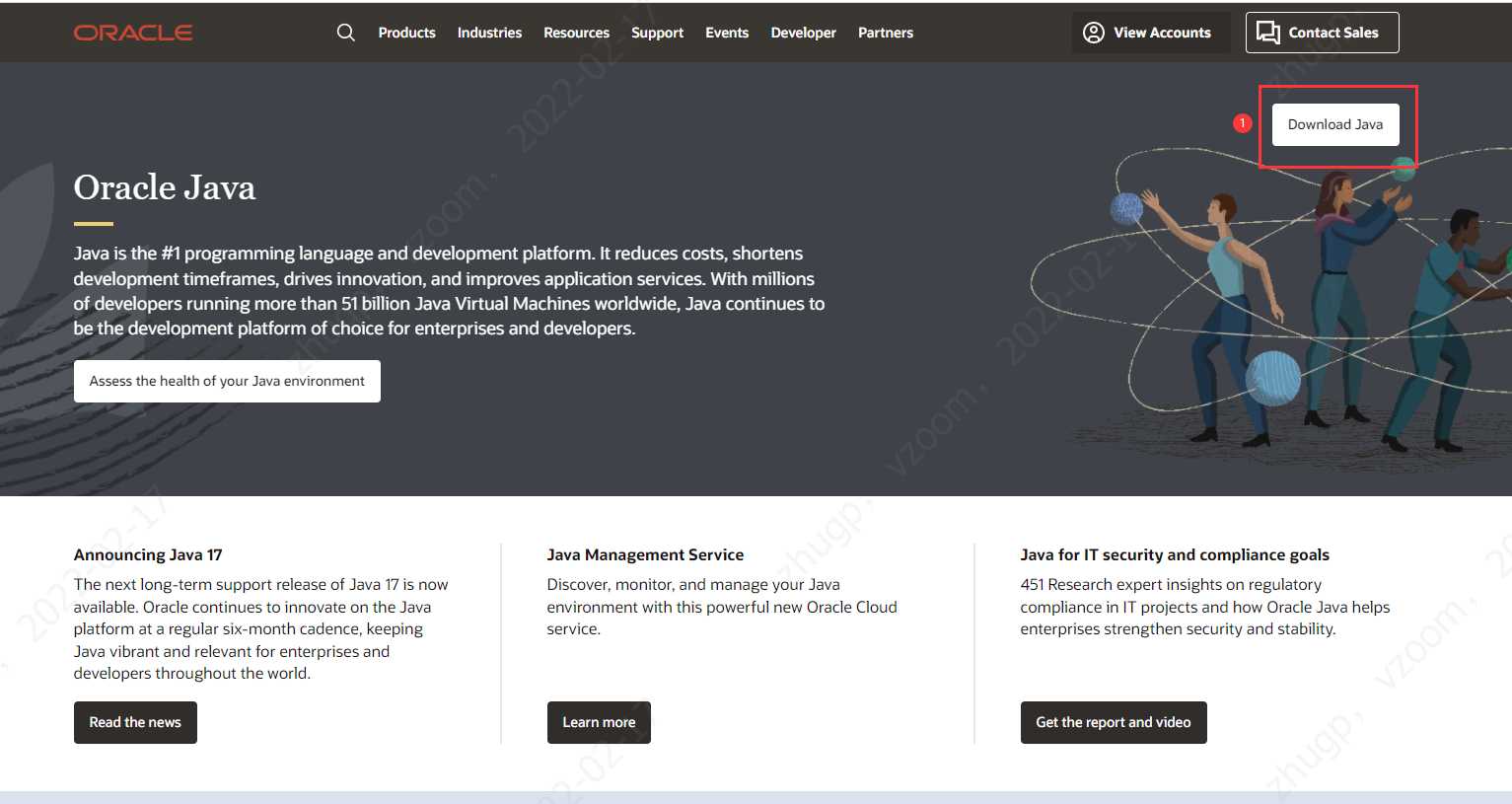Open the Developer menu
Image resolution: width=1512 pixels, height=804 pixels.
point(803,33)
